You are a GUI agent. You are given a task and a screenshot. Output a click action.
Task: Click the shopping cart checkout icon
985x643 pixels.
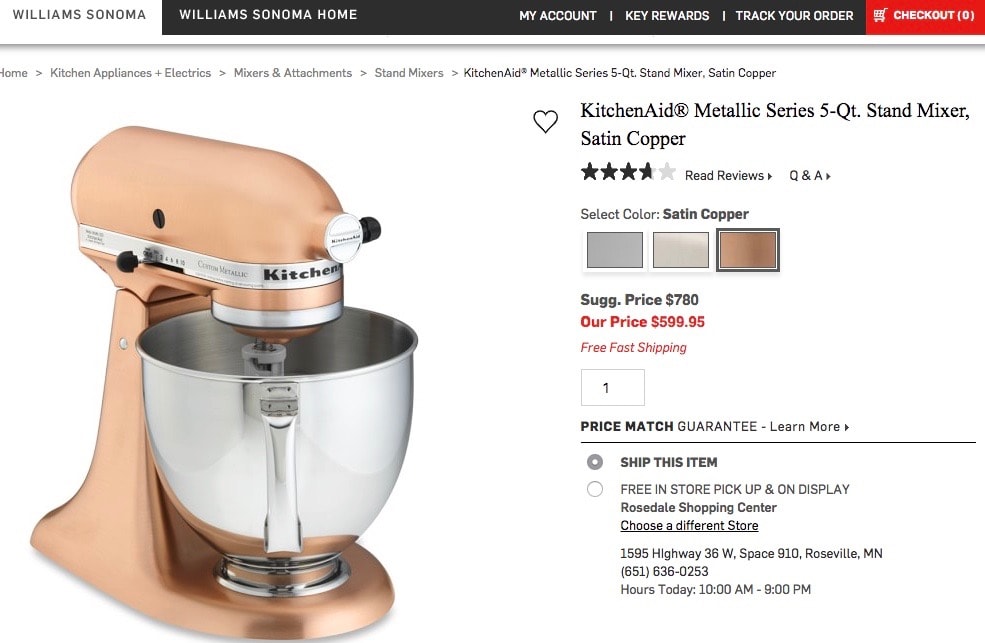pos(880,15)
